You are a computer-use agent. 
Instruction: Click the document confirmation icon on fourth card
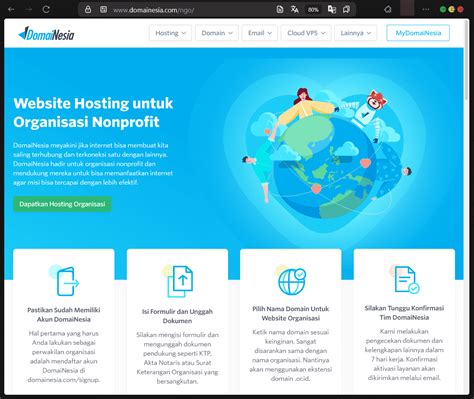click(x=405, y=279)
